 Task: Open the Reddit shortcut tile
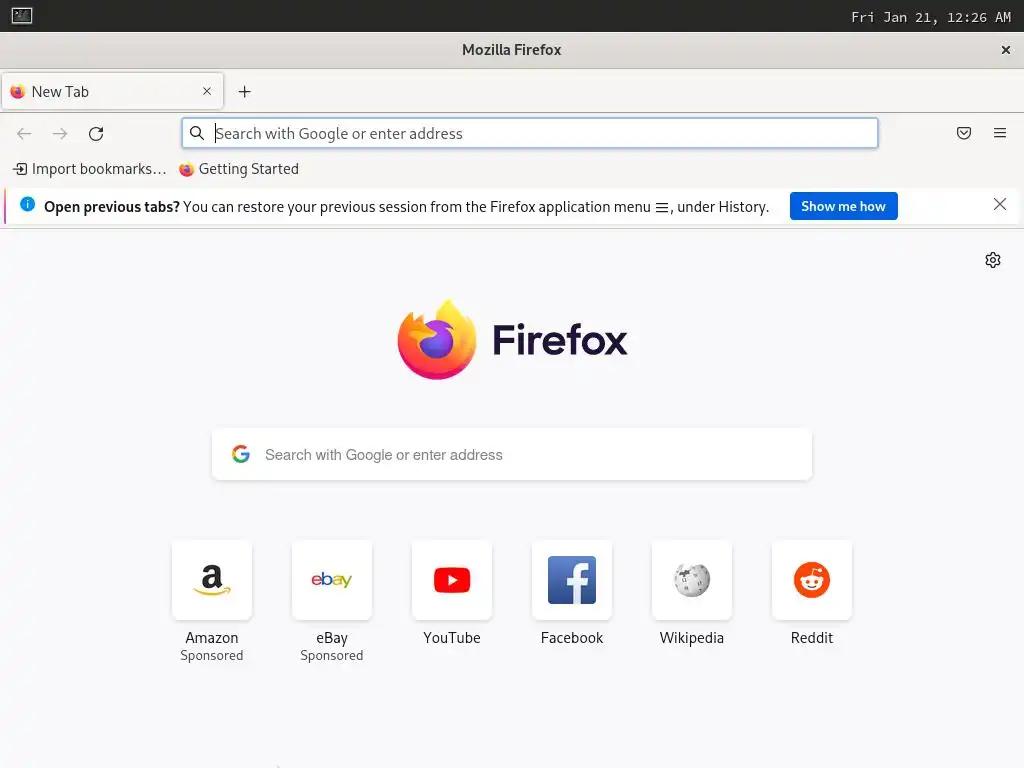coord(812,580)
